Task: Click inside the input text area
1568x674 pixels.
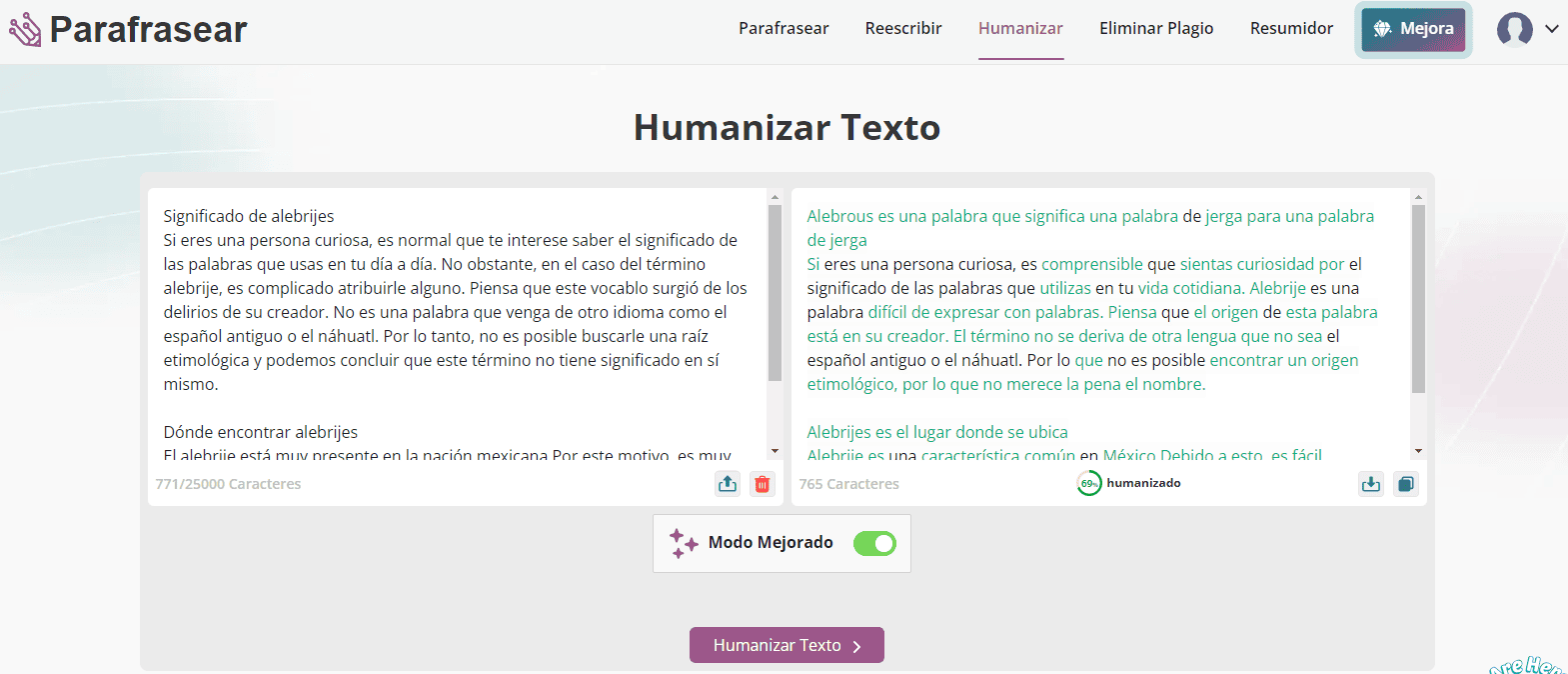Action: click(458, 325)
